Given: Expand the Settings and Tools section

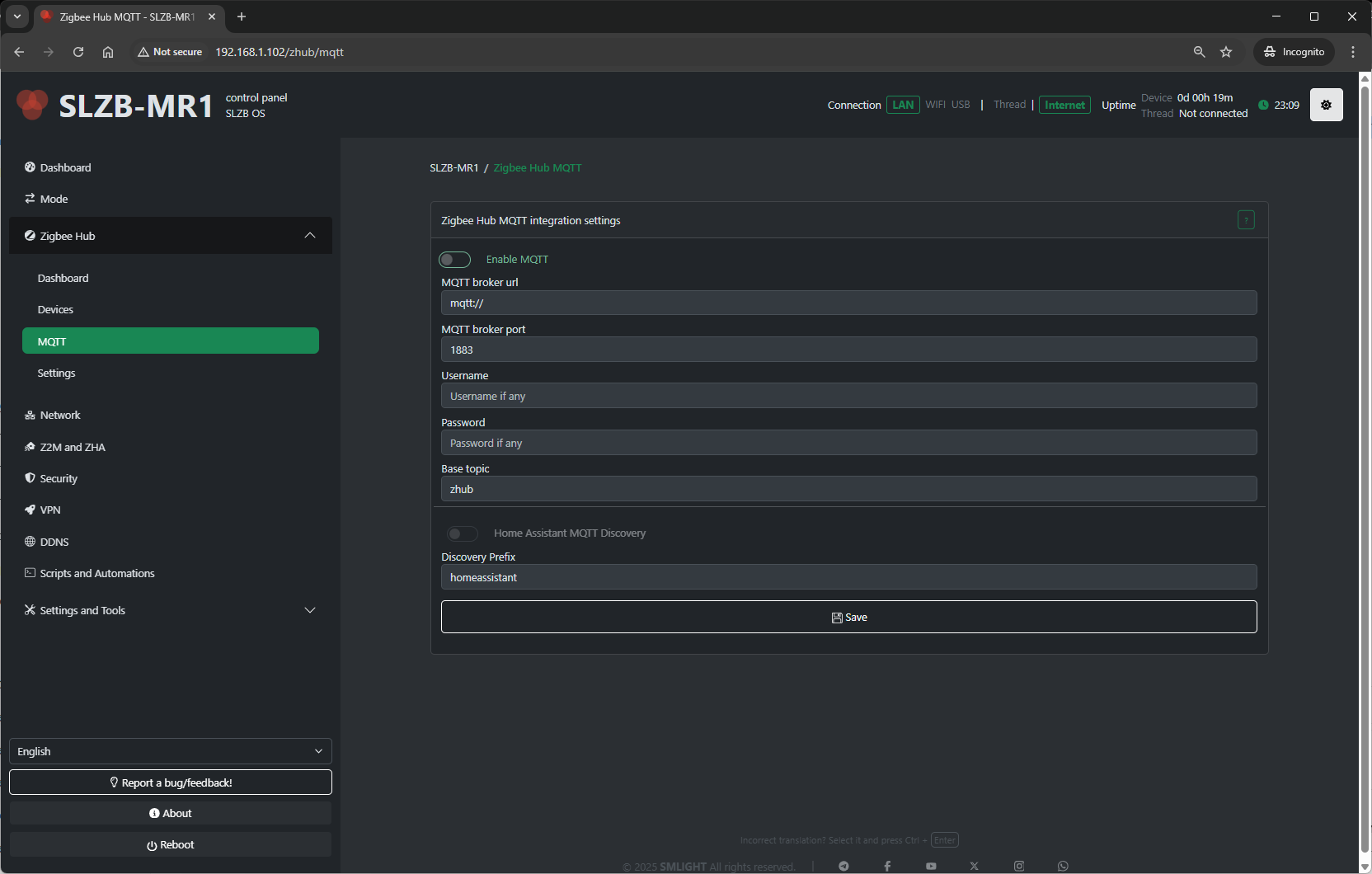Looking at the screenshot, I should (x=310, y=610).
